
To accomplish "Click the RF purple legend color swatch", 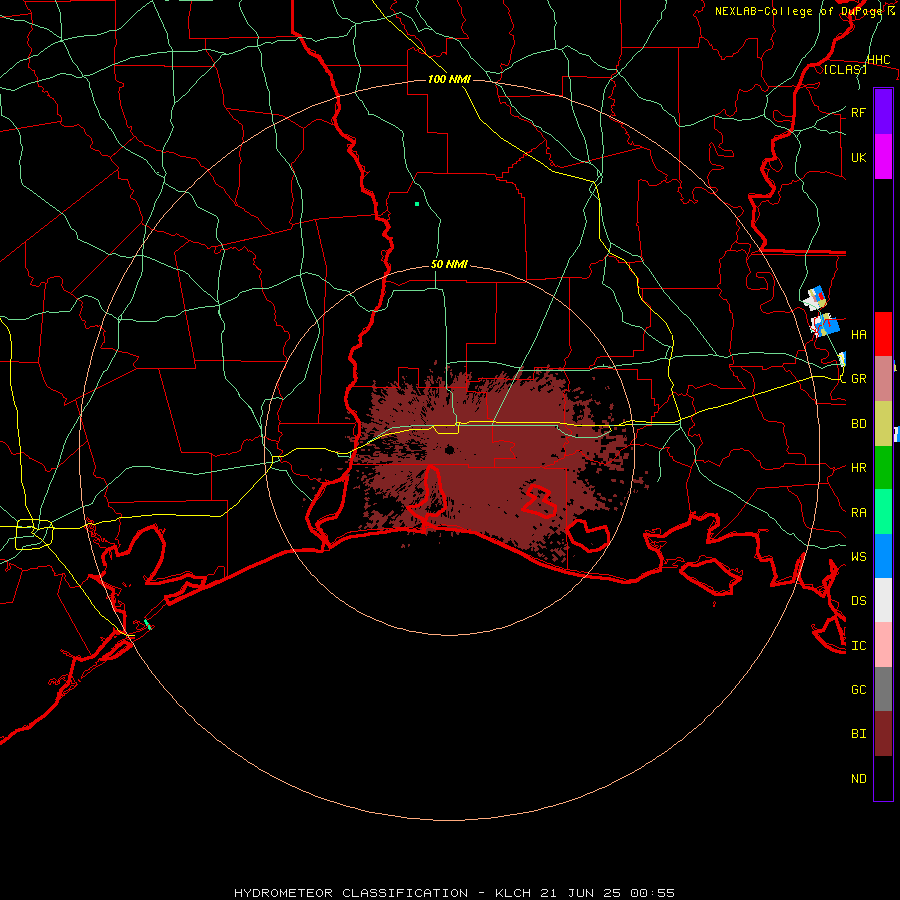I will (x=883, y=112).
